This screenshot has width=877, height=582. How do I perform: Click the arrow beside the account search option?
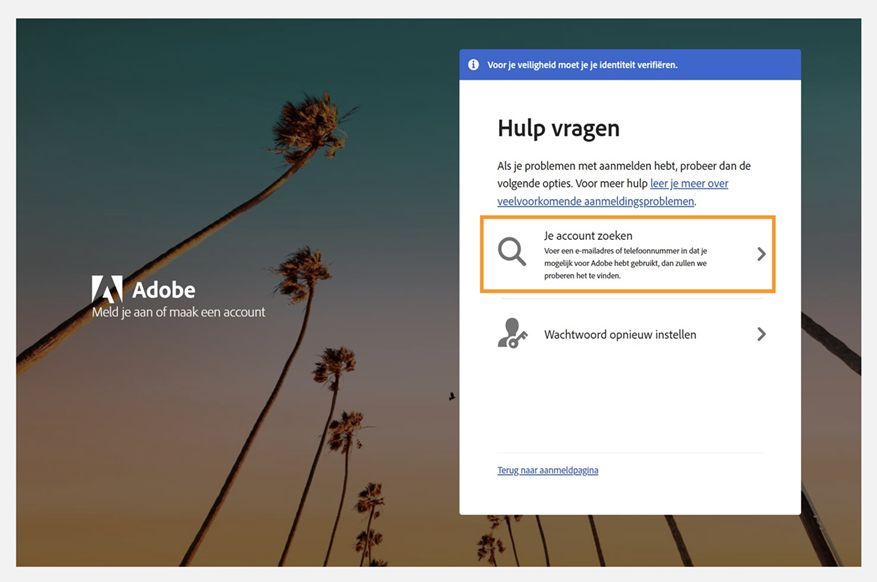pos(762,252)
